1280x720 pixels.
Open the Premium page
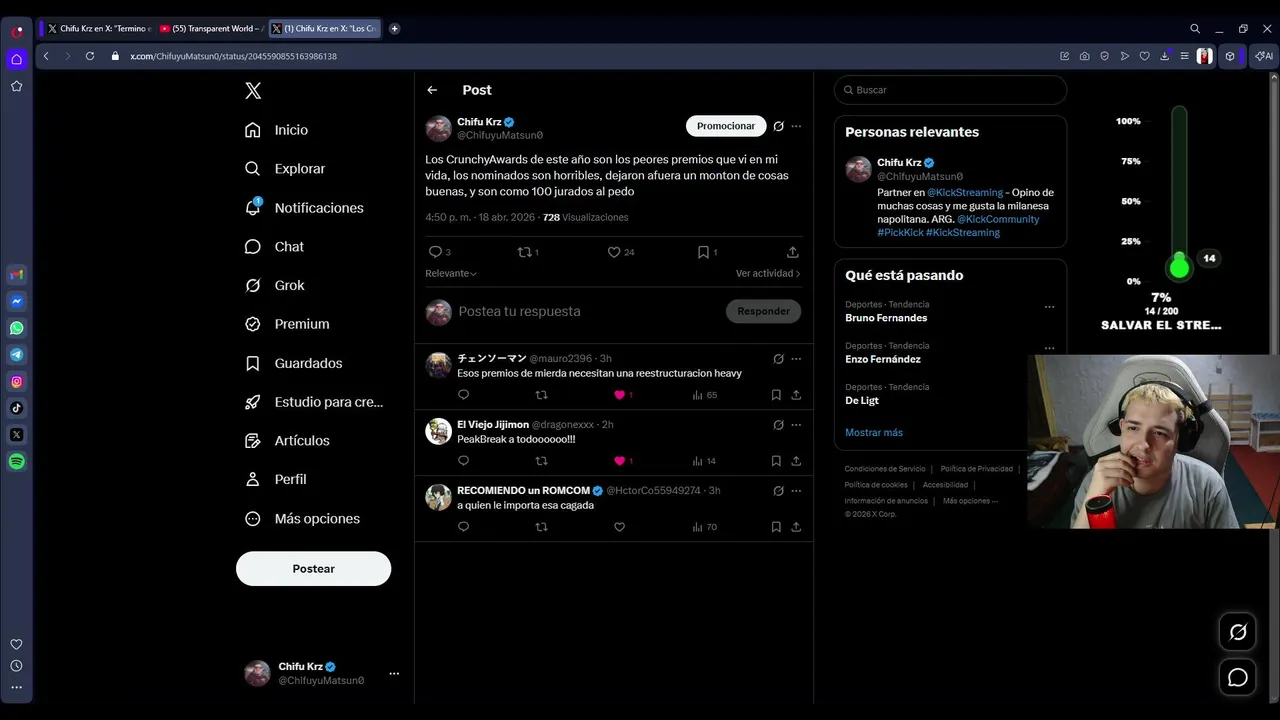point(287,324)
